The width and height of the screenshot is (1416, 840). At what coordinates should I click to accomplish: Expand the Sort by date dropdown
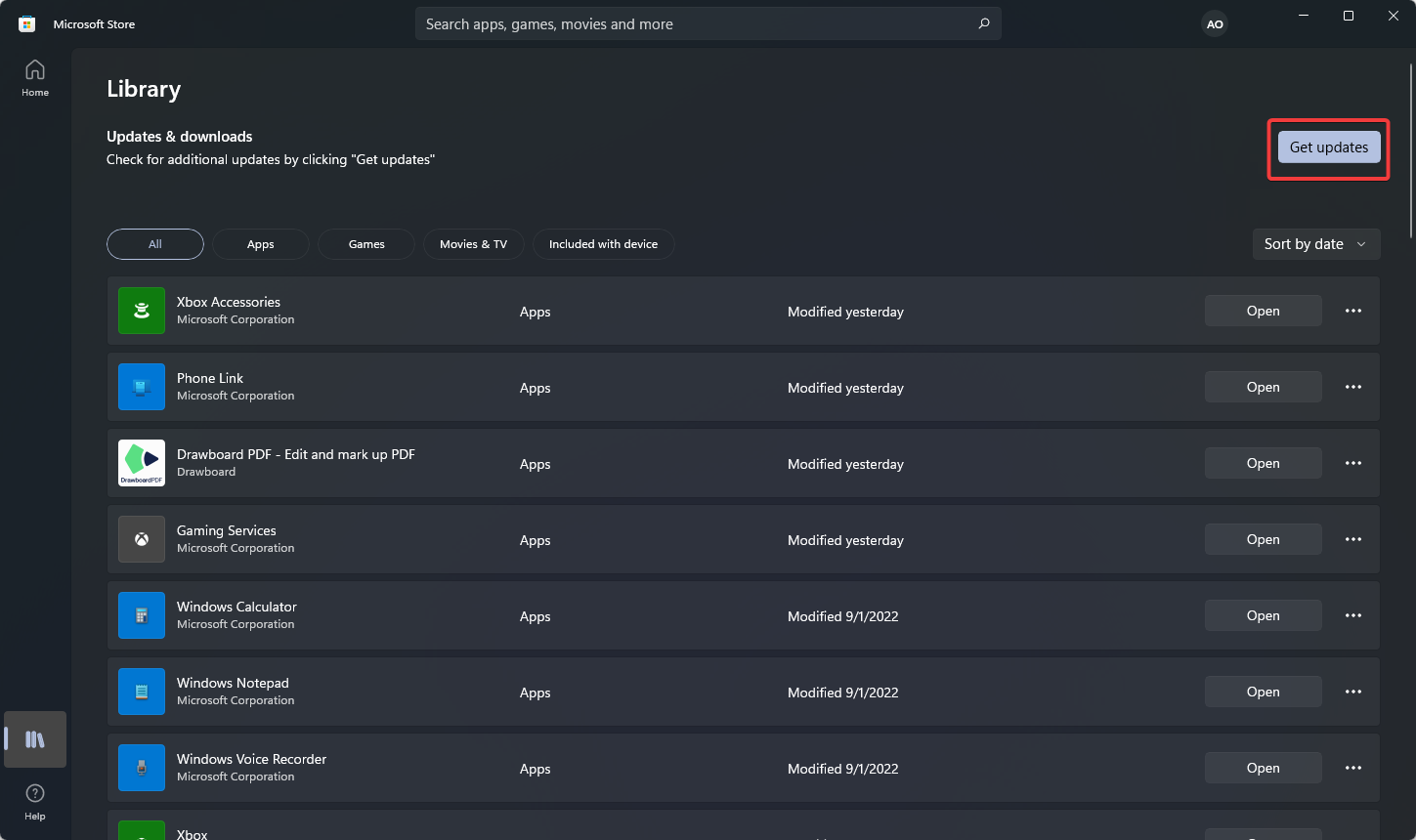pos(1315,244)
